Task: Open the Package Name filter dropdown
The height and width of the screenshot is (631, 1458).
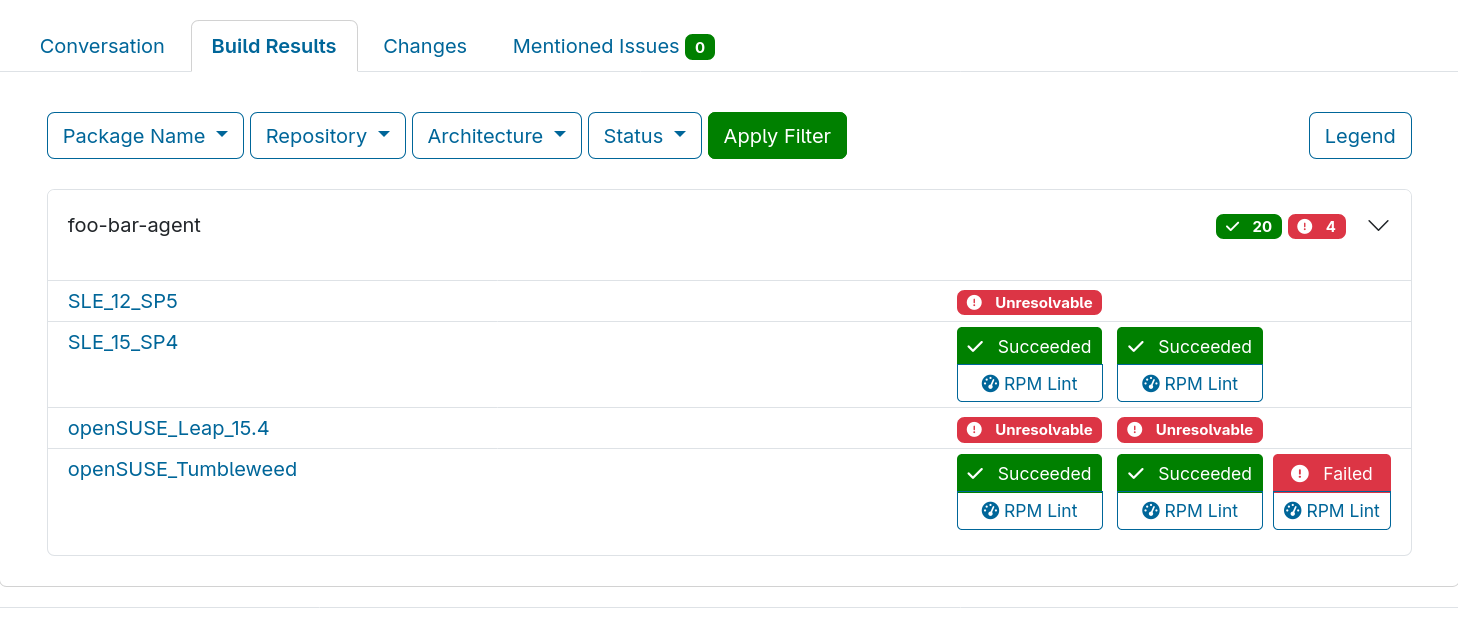Action: 145,136
